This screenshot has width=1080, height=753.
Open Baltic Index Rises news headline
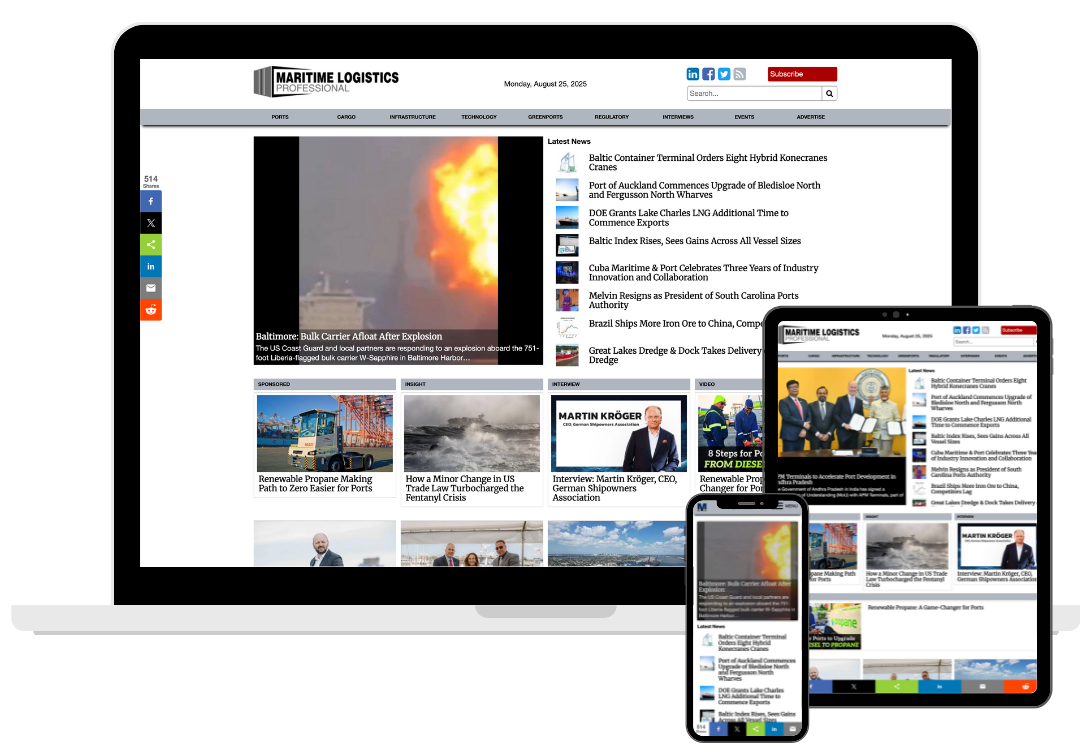point(694,241)
